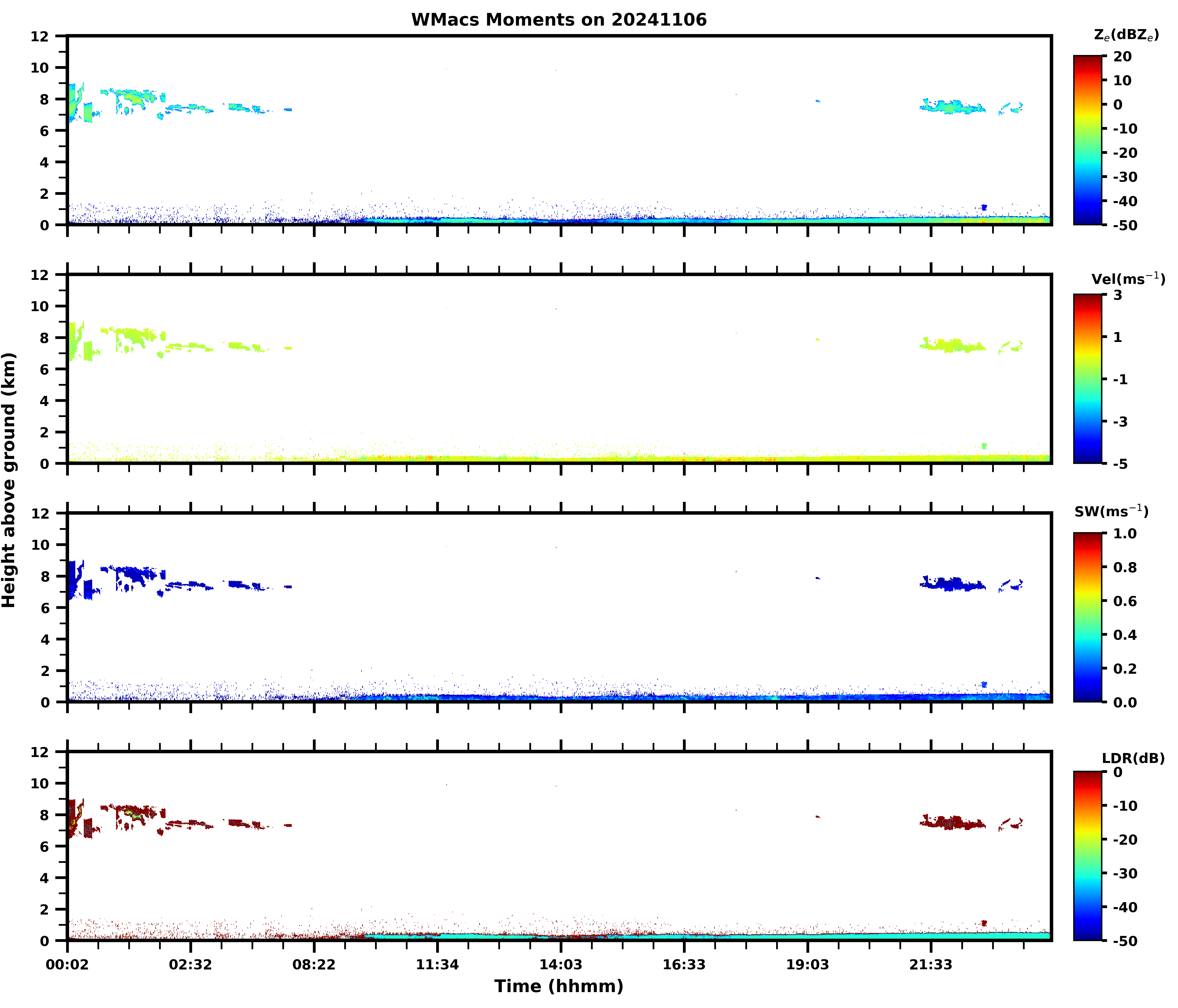Screen dimensions: 1178x1008
Task: Click the LDR colorbar label text
Action: (1133, 758)
